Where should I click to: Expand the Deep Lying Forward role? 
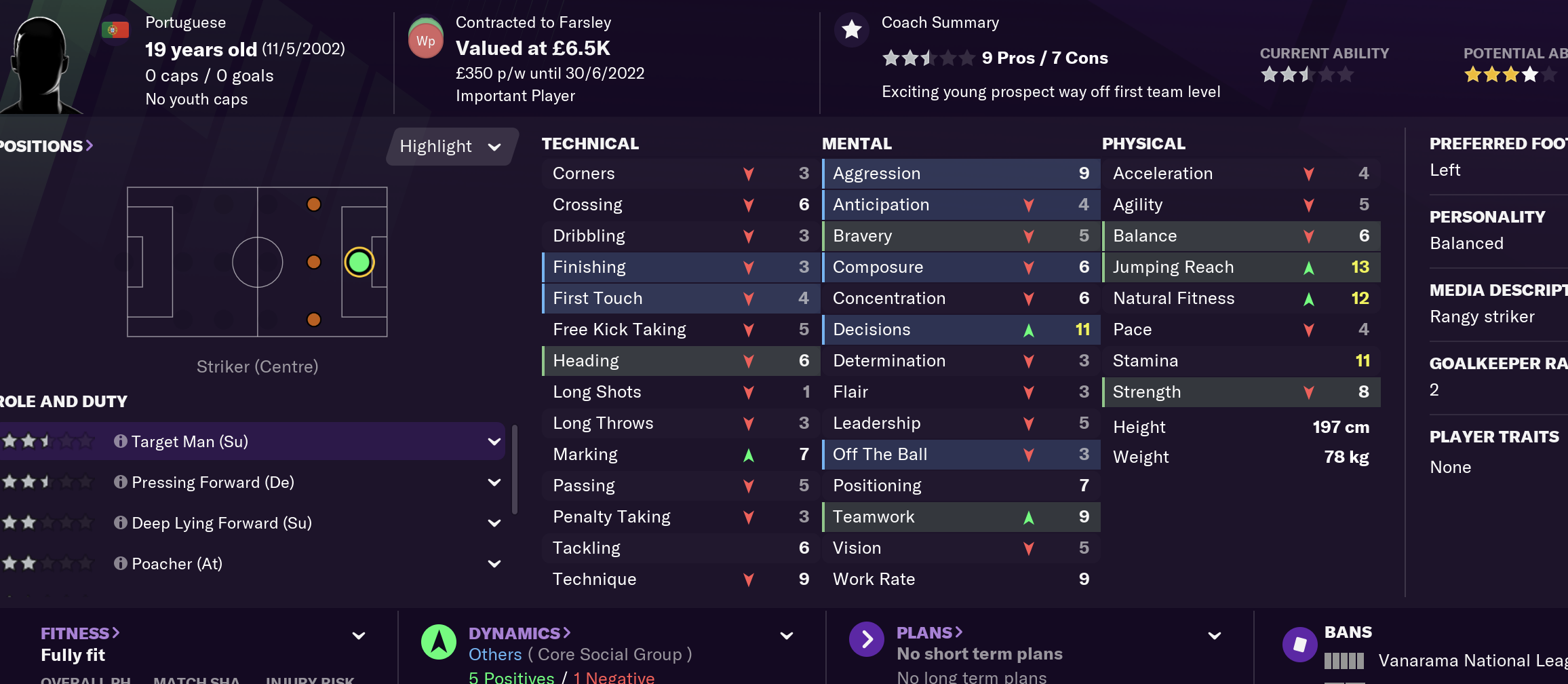(494, 523)
